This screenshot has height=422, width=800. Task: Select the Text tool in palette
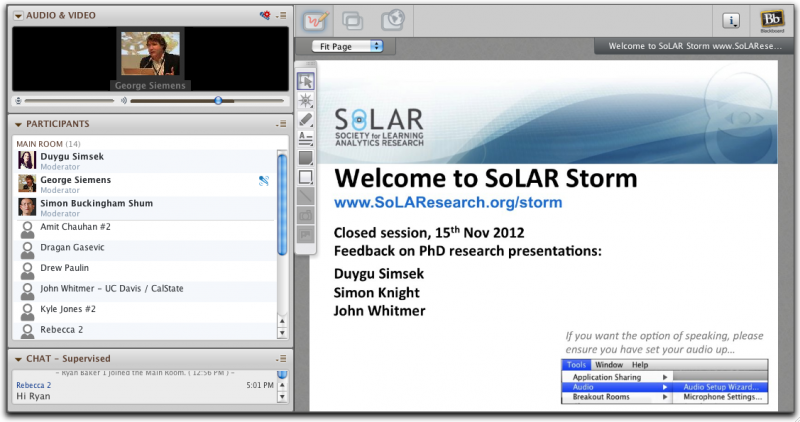point(306,138)
